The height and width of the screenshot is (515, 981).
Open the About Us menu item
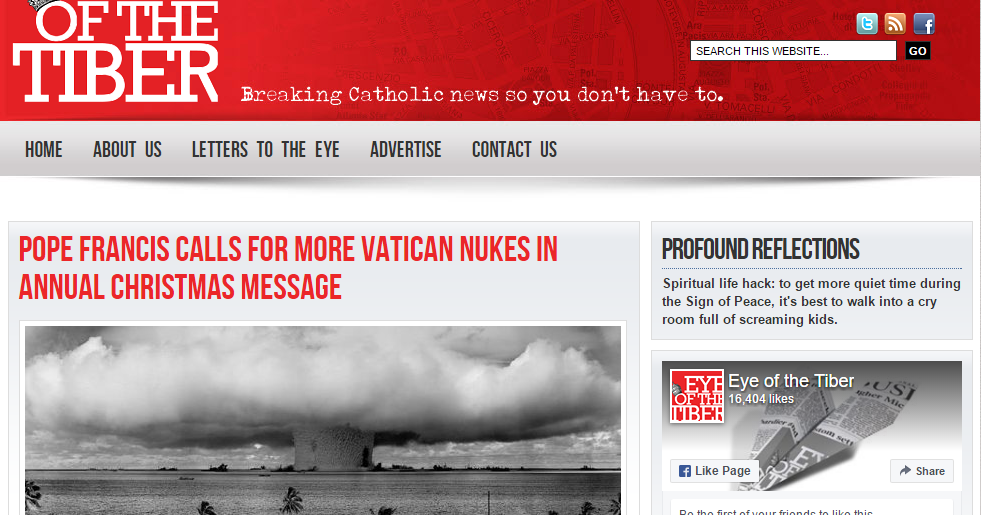click(128, 150)
